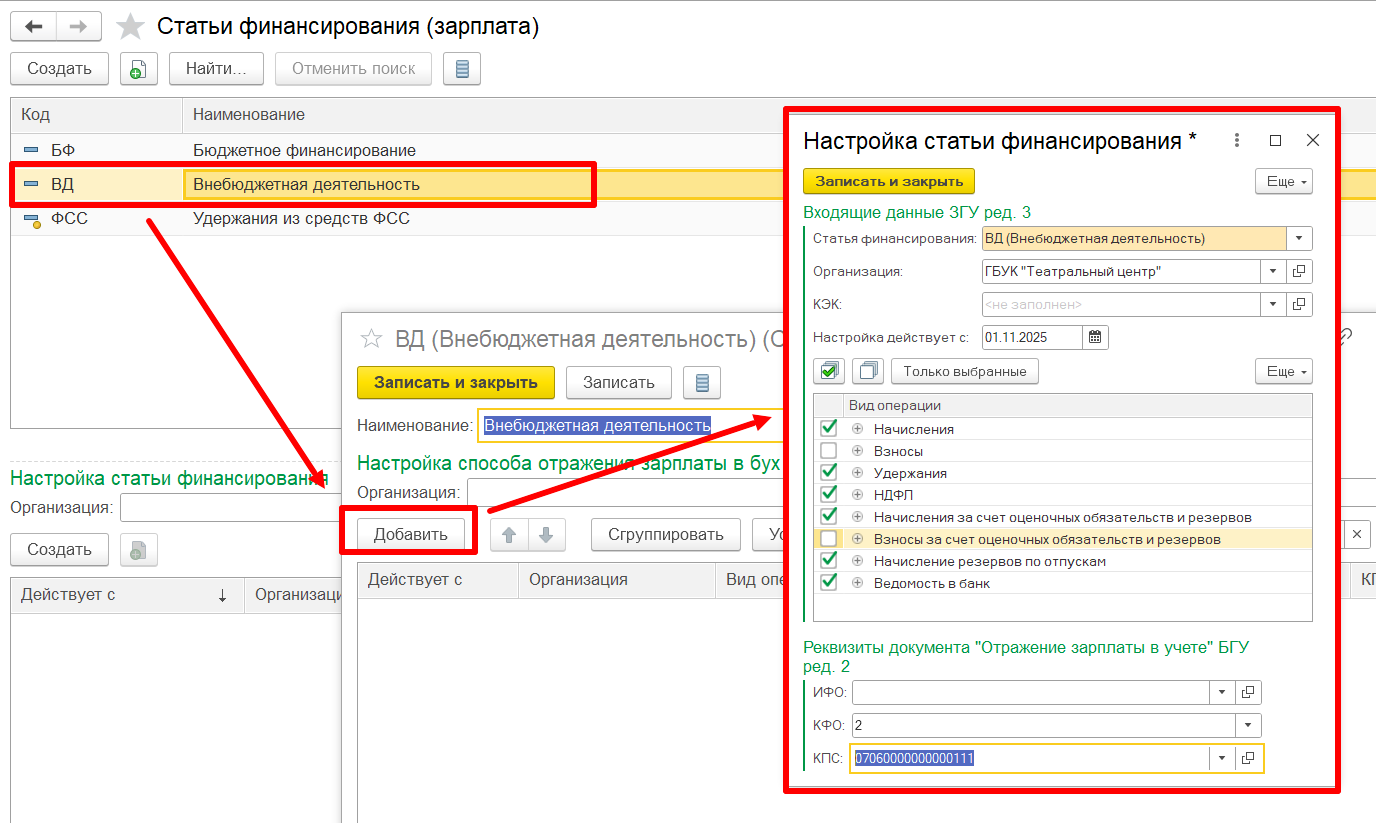
Task: Click the move up arrow button
Action: (x=509, y=534)
